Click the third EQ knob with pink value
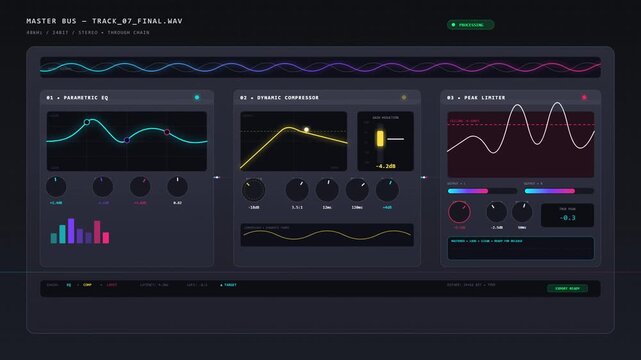The width and height of the screenshot is (641, 360). tap(140, 187)
